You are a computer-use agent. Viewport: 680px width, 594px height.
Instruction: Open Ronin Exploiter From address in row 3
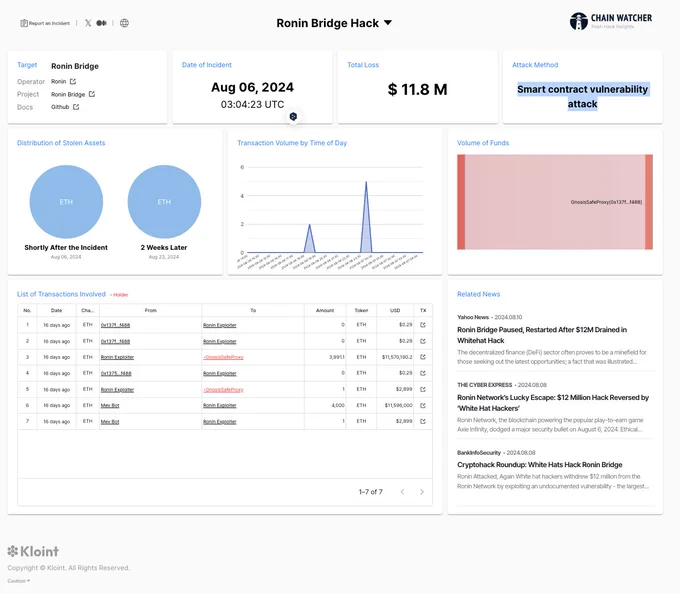point(117,357)
